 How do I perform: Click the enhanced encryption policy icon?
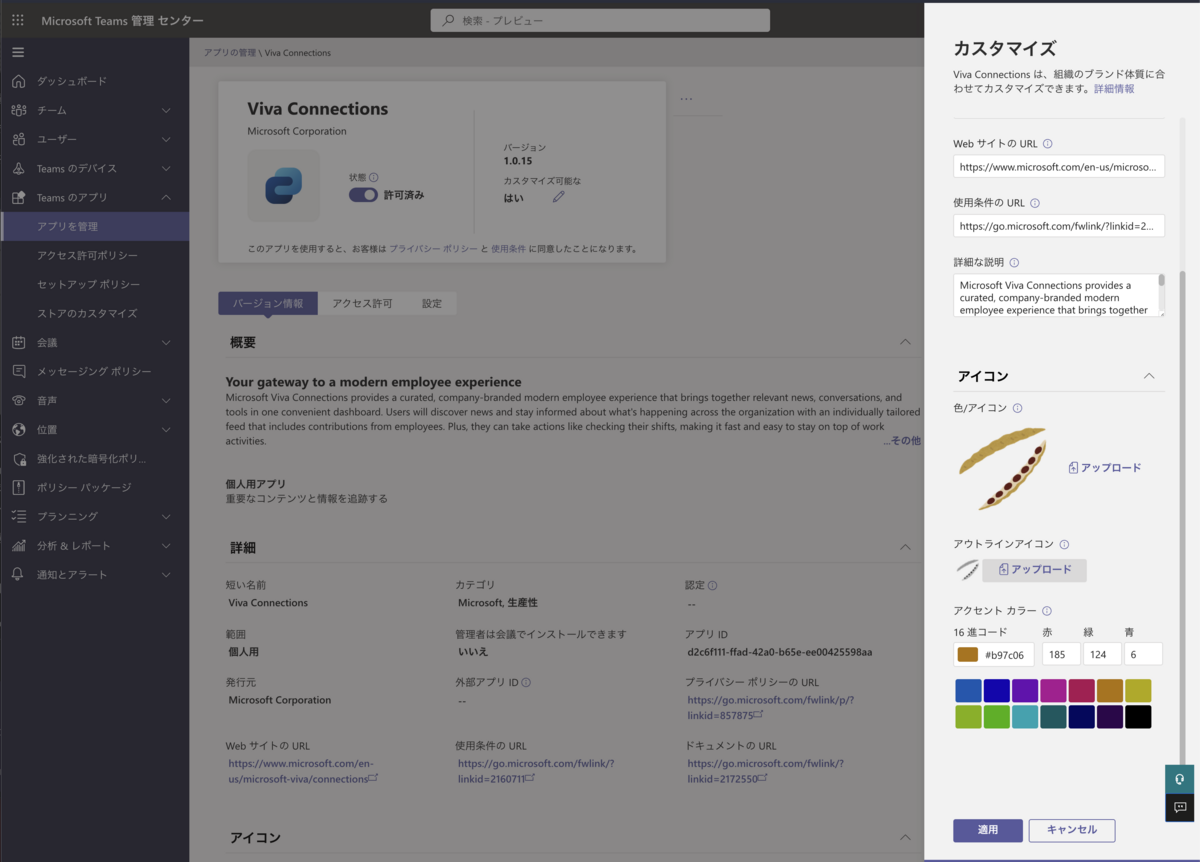[x=18, y=458]
